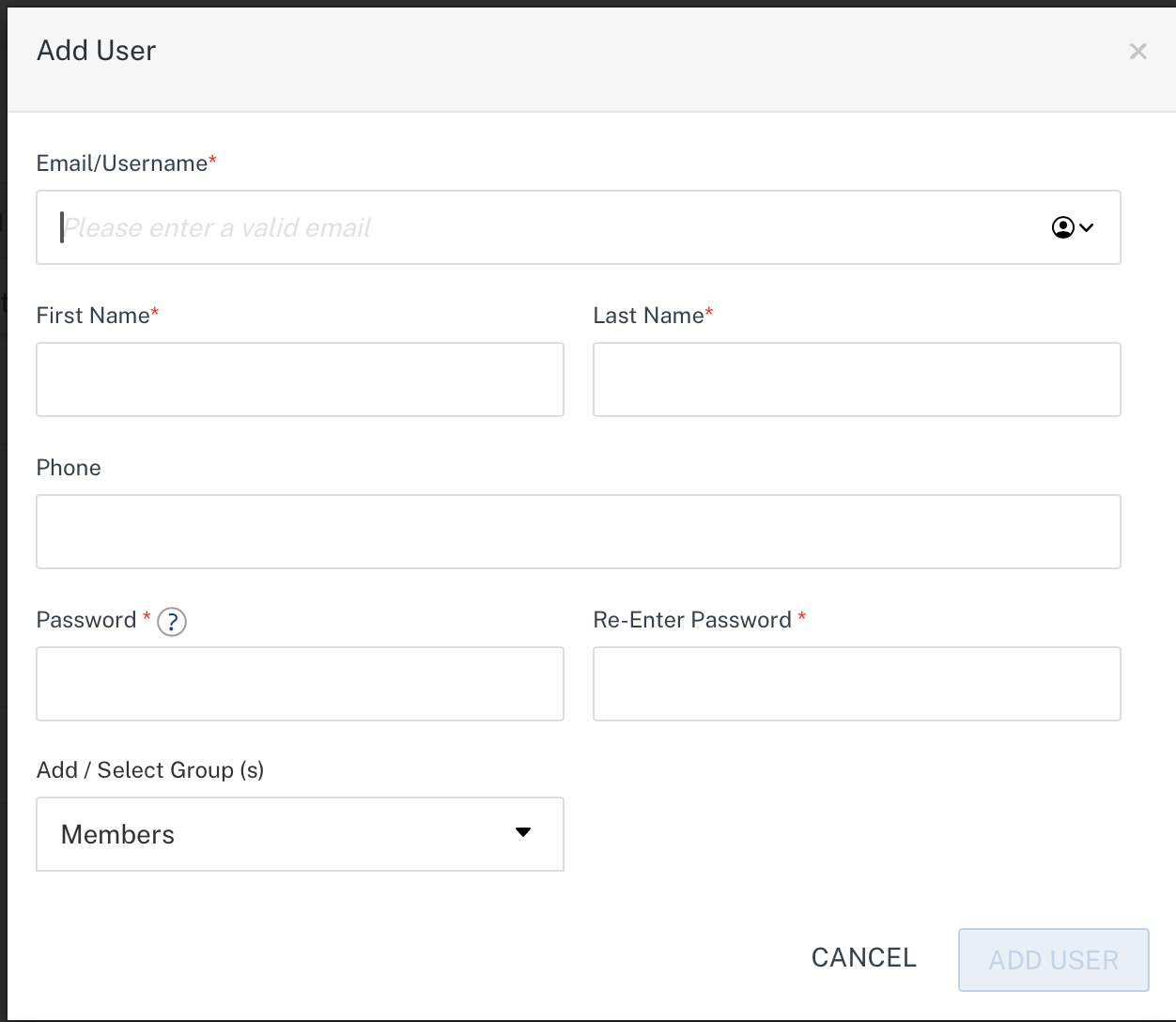This screenshot has height=1022, width=1176.
Task: Close the Add User dialog
Action: [x=1137, y=52]
